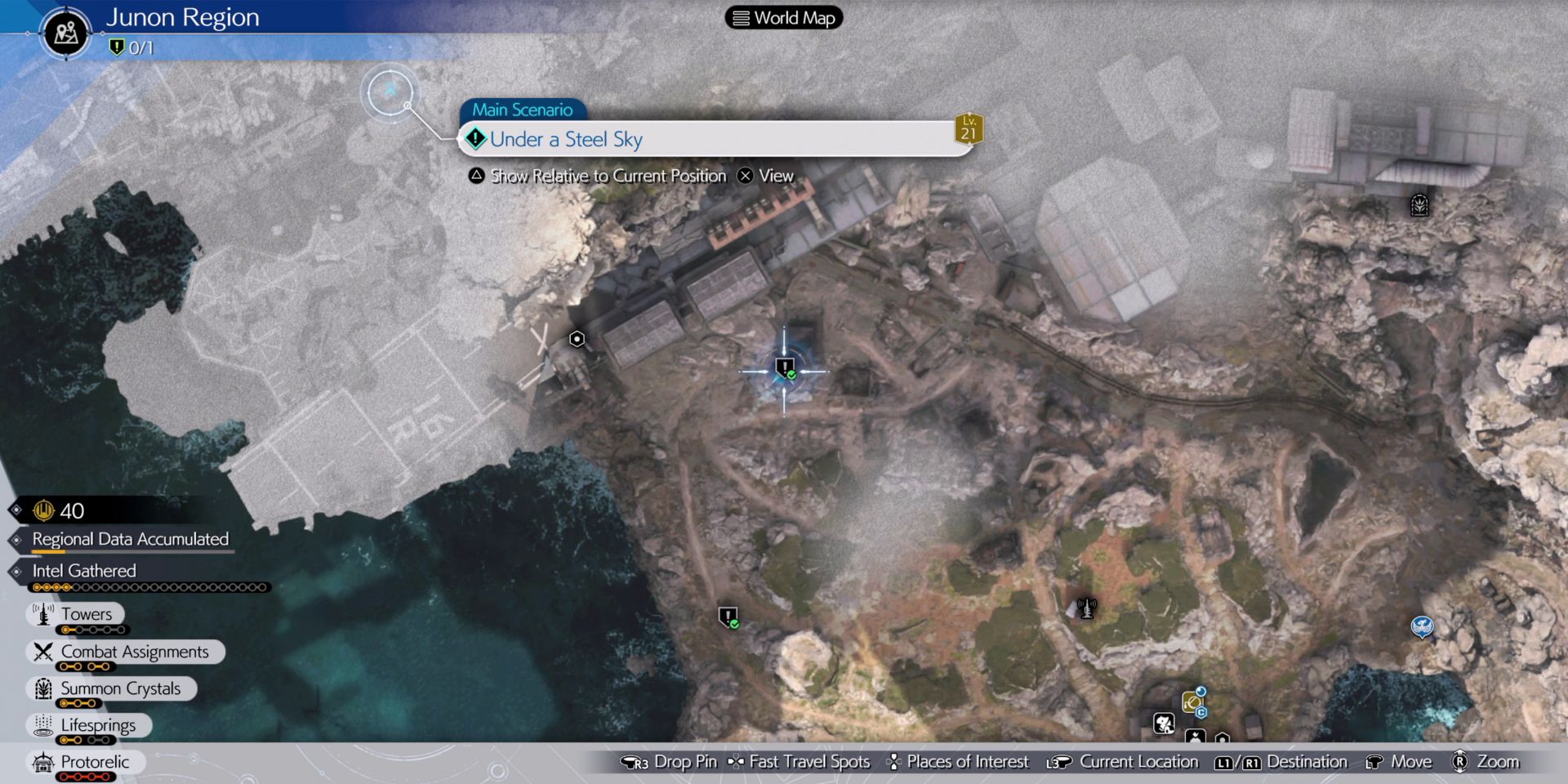1568x784 pixels.
Task: Click the Summon Crystals list icon
Action: (43, 688)
